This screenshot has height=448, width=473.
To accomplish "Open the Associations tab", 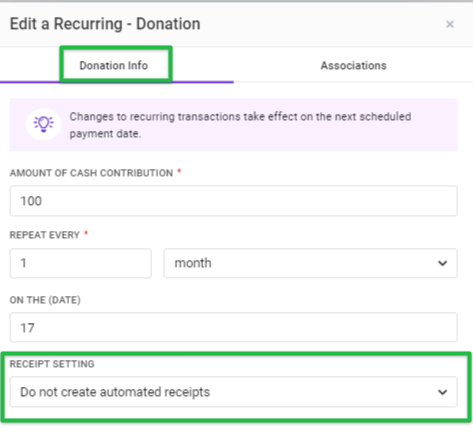I will click(353, 65).
